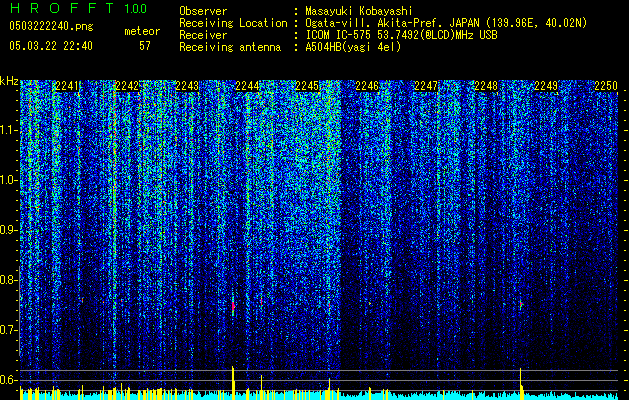Click the 2246 time marker
Screen dimensions: 629x400
(x=367, y=86)
